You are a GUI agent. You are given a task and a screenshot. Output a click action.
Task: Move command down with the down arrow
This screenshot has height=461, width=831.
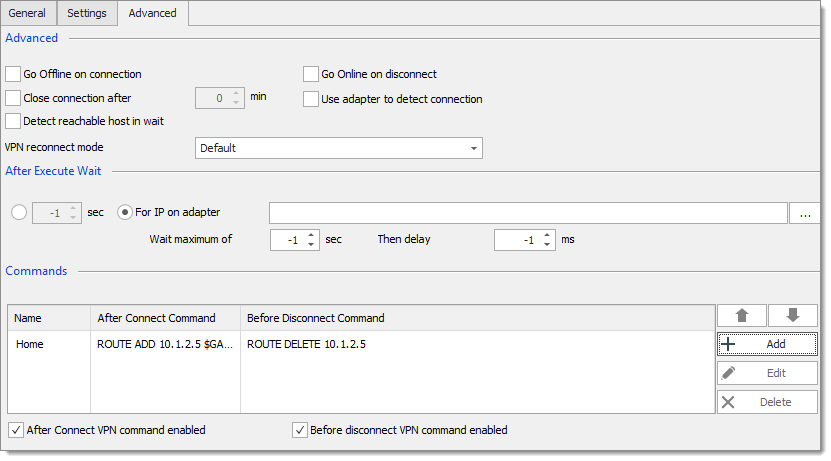792,316
